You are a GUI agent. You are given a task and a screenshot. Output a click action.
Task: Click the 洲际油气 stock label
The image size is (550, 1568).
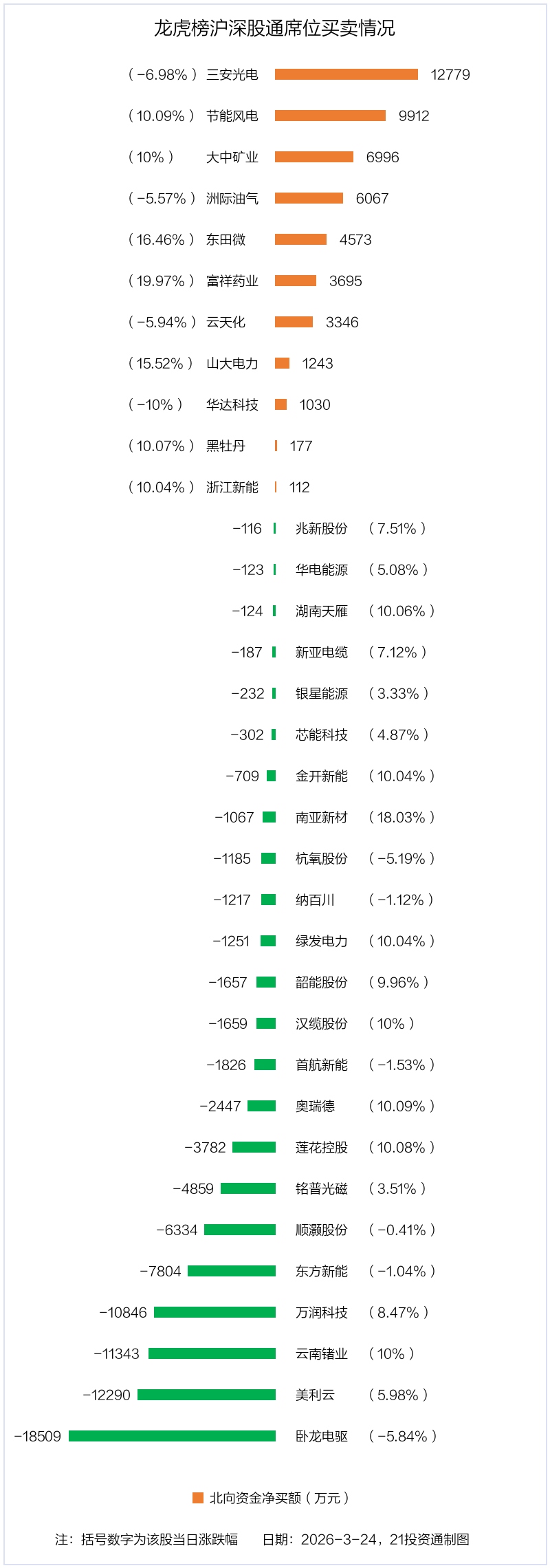232,198
